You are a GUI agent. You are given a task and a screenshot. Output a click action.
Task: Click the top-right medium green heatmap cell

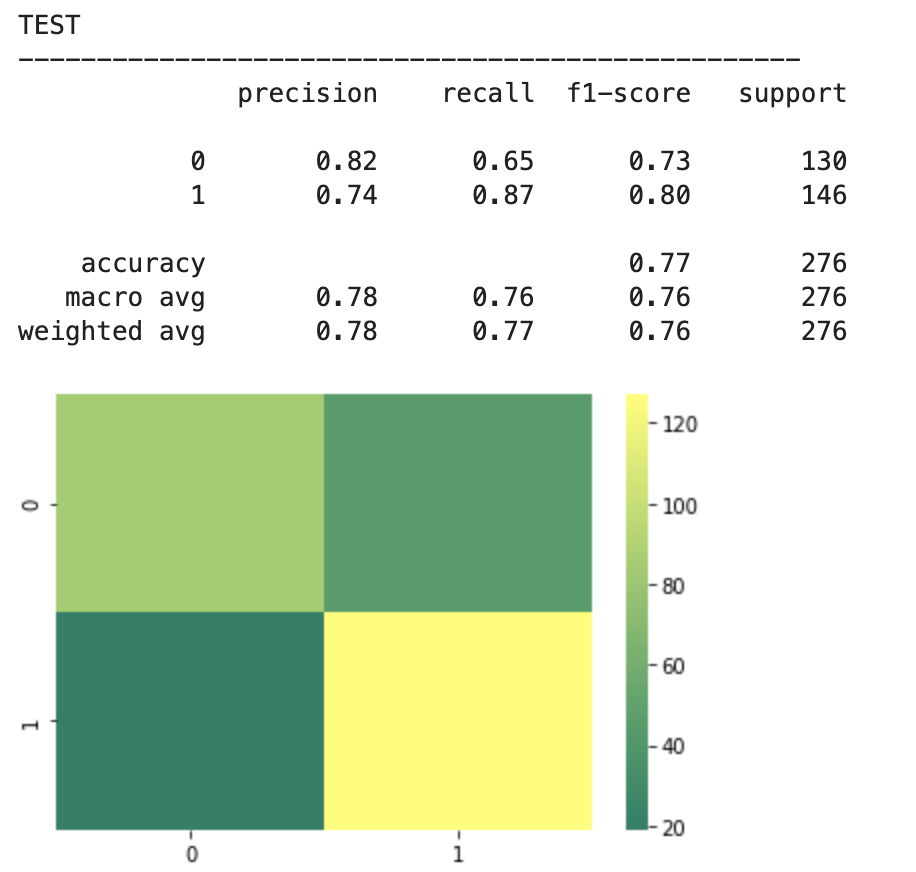[458, 502]
